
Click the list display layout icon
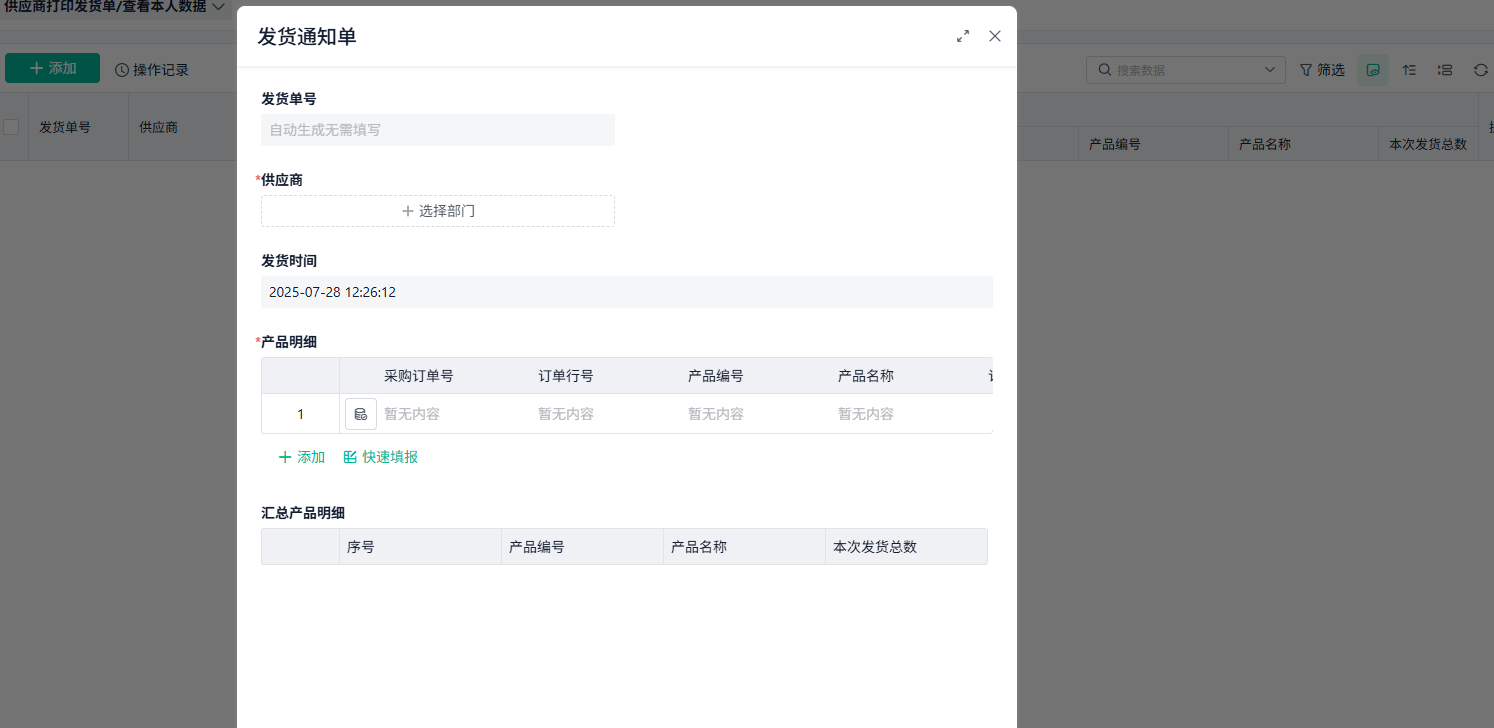(x=1444, y=69)
